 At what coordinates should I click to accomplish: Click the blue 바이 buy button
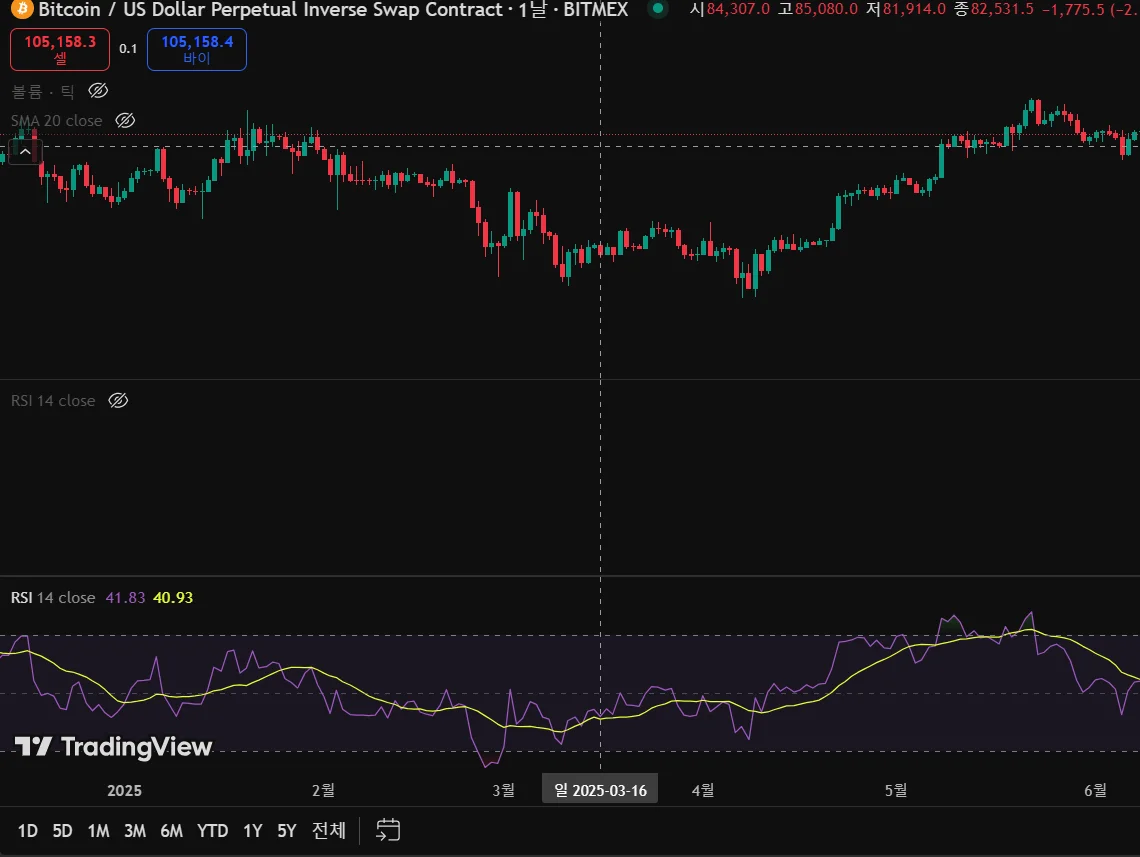(x=196, y=49)
